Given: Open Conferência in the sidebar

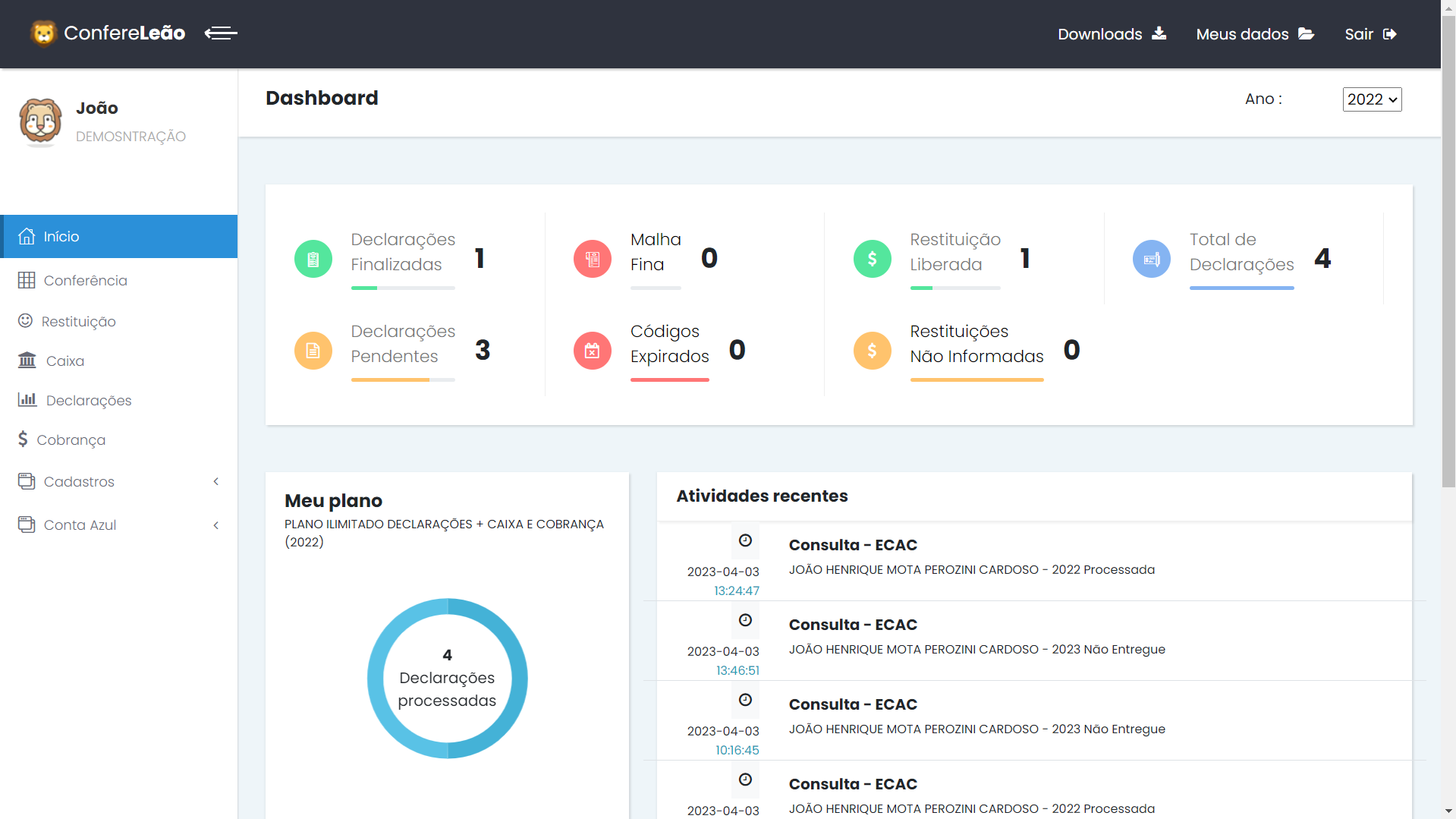Looking at the screenshot, I should click(85, 281).
